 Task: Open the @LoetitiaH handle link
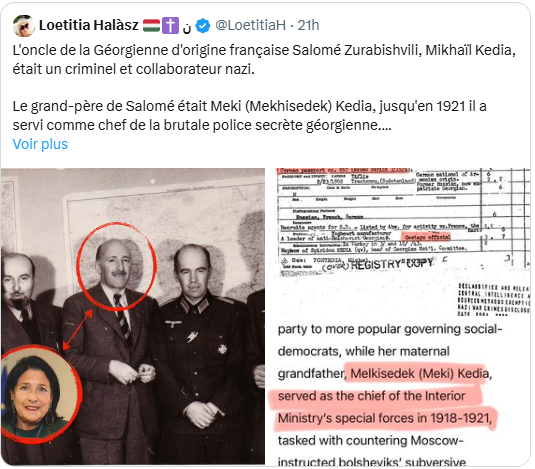pos(250,26)
